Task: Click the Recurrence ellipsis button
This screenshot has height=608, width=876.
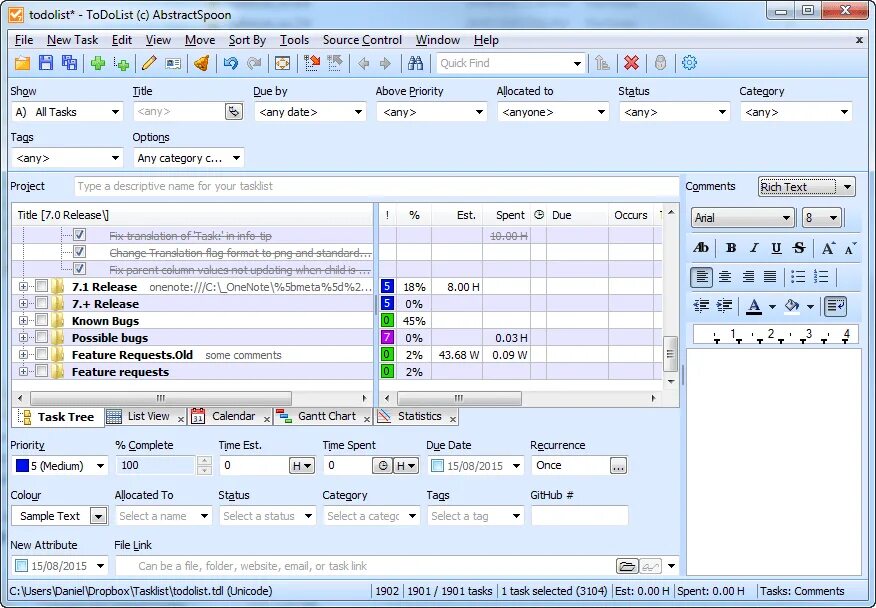Action: pos(618,466)
